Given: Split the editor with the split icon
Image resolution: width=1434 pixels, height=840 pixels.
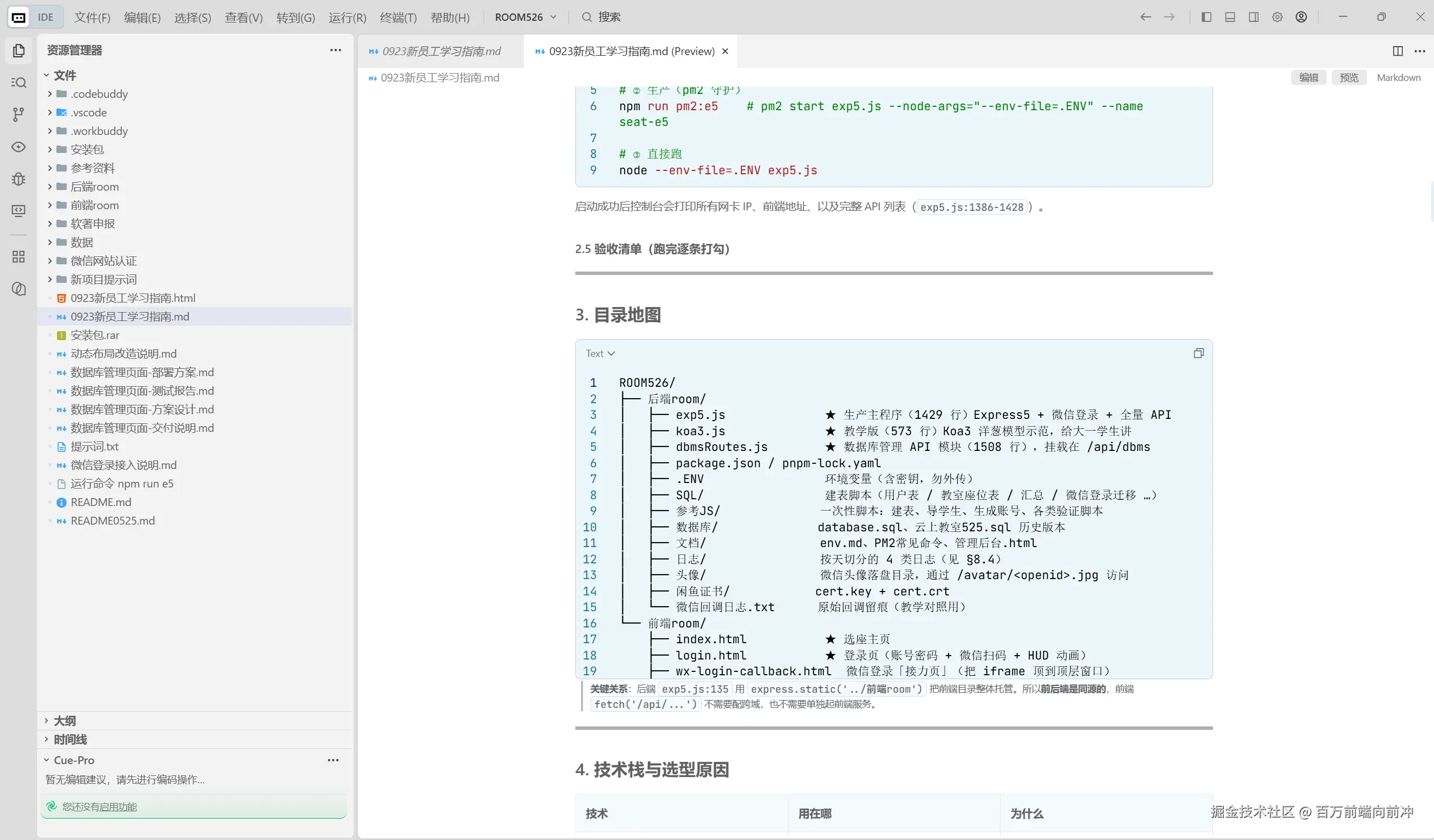Looking at the screenshot, I should (x=1397, y=51).
